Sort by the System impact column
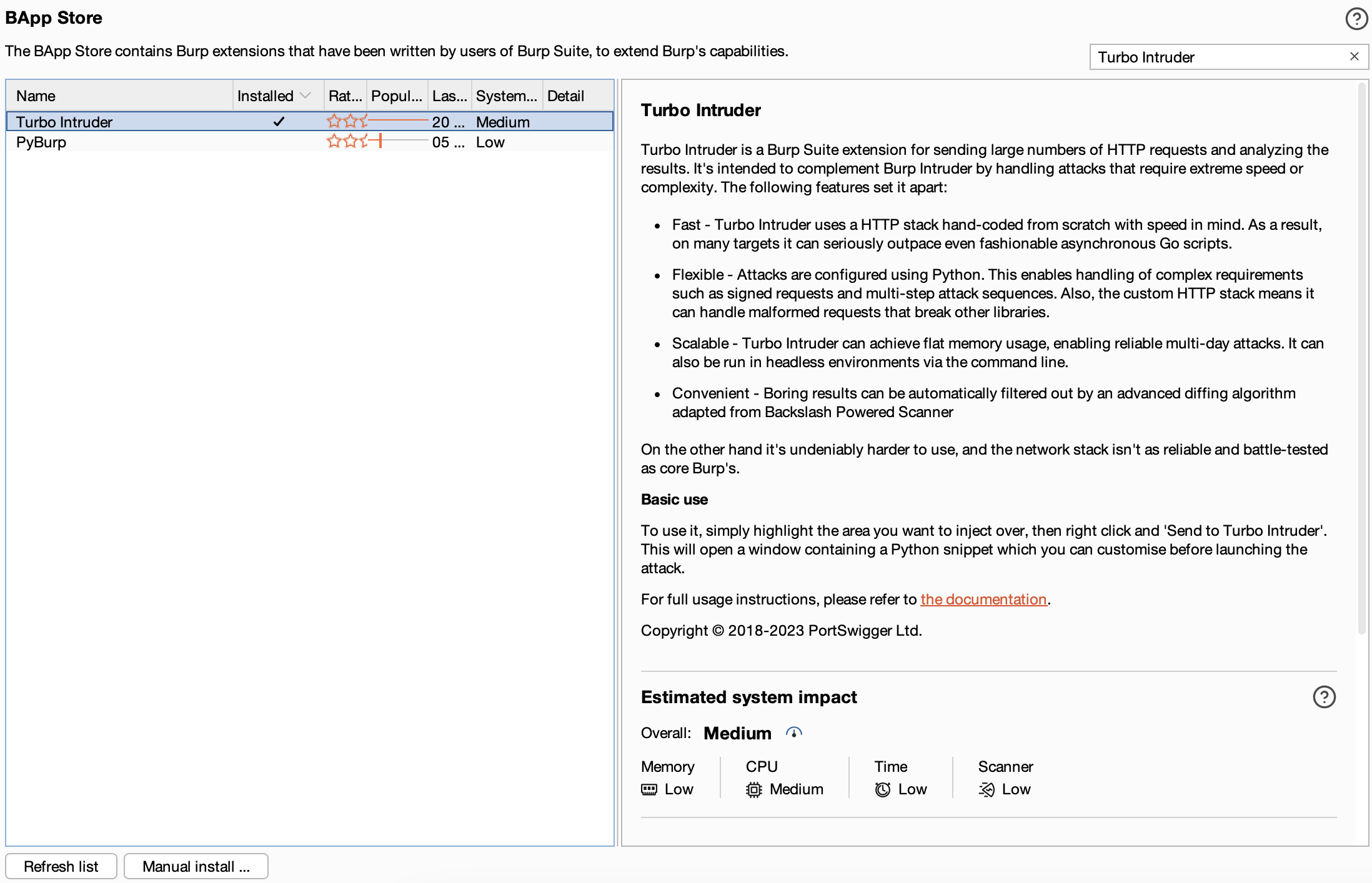The image size is (1372, 883). [506, 96]
